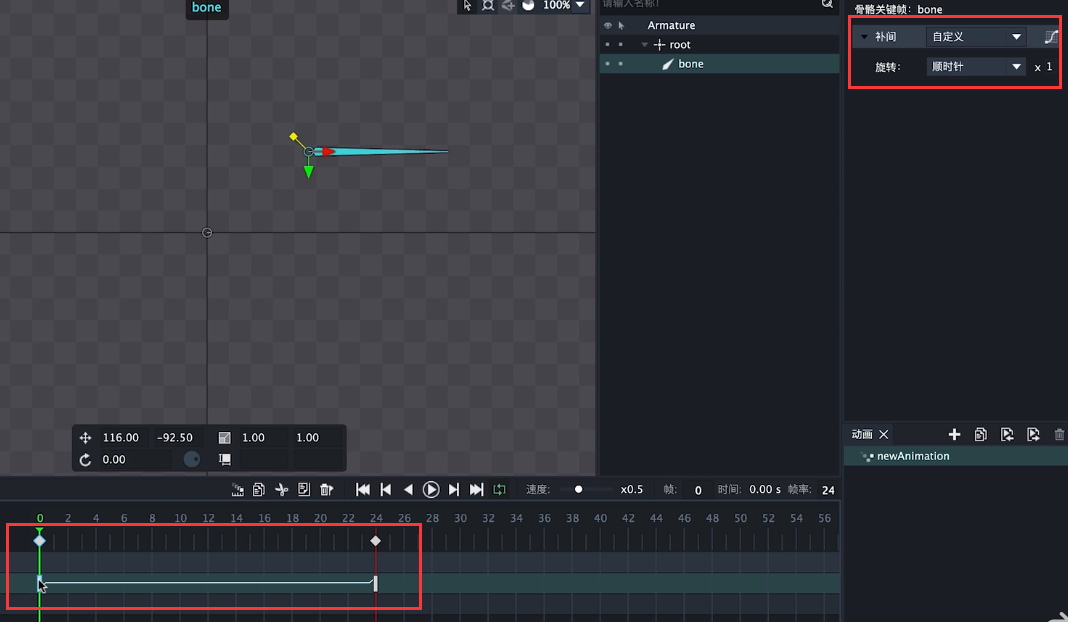Click the bone track keyframe at frame 24
Screen dimensions: 1068x622
(x=375, y=583)
